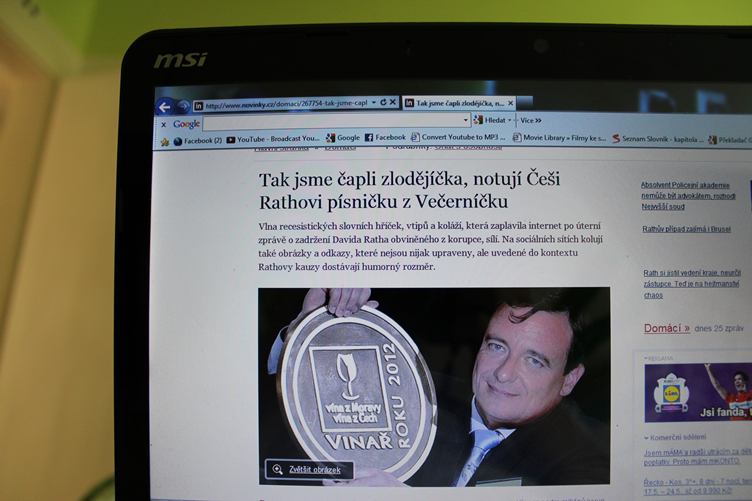The image size is (752, 501).
Task: Click the 'Vlna recesistických slovních hříček' intro paragraph
Action: click(x=430, y=246)
